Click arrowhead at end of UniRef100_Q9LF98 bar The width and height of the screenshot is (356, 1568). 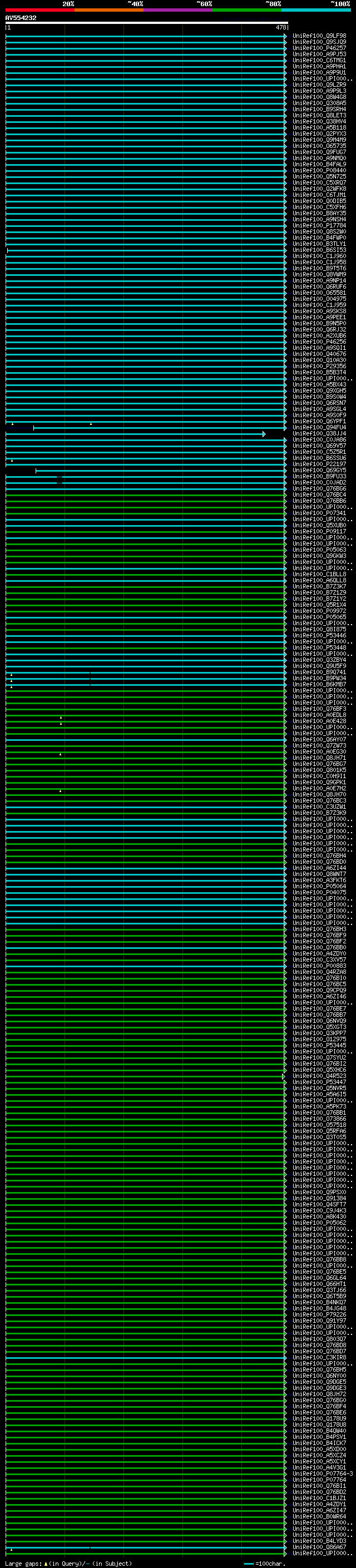tap(285, 37)
